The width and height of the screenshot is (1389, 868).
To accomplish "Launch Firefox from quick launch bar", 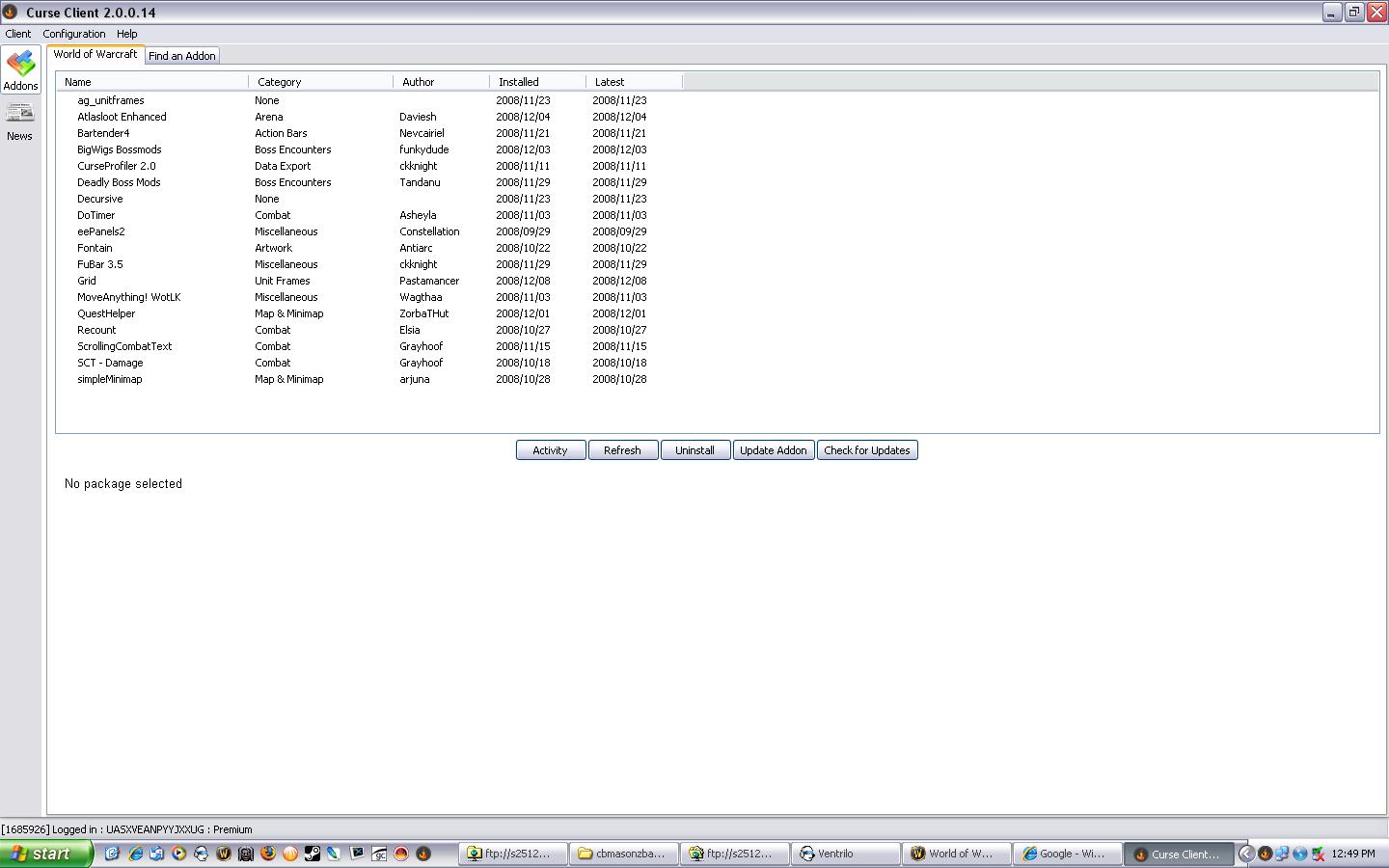I will tap(268, 854).
